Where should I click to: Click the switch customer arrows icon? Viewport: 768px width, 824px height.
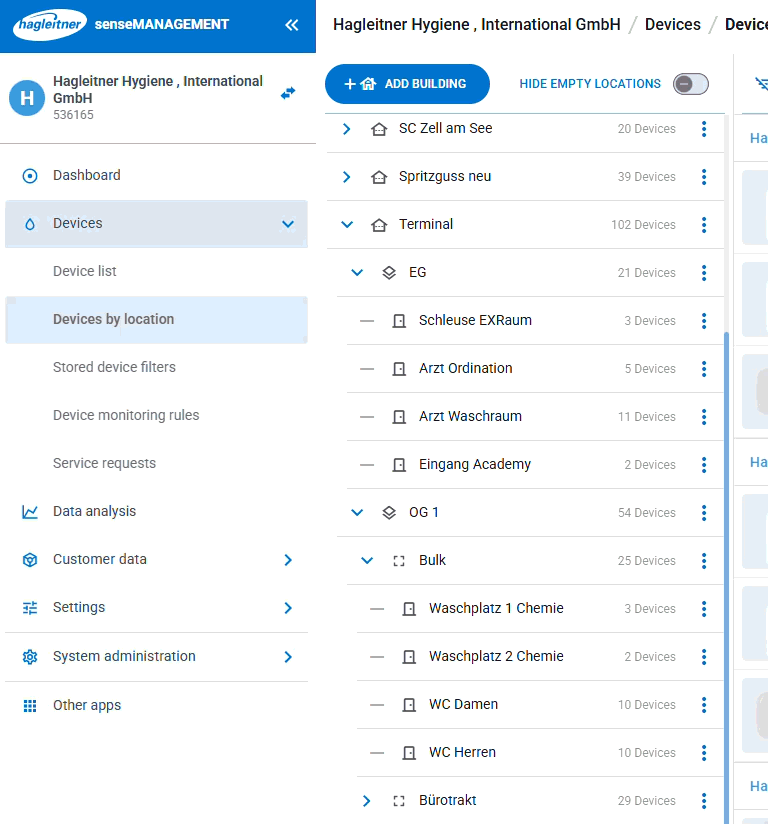288,92
